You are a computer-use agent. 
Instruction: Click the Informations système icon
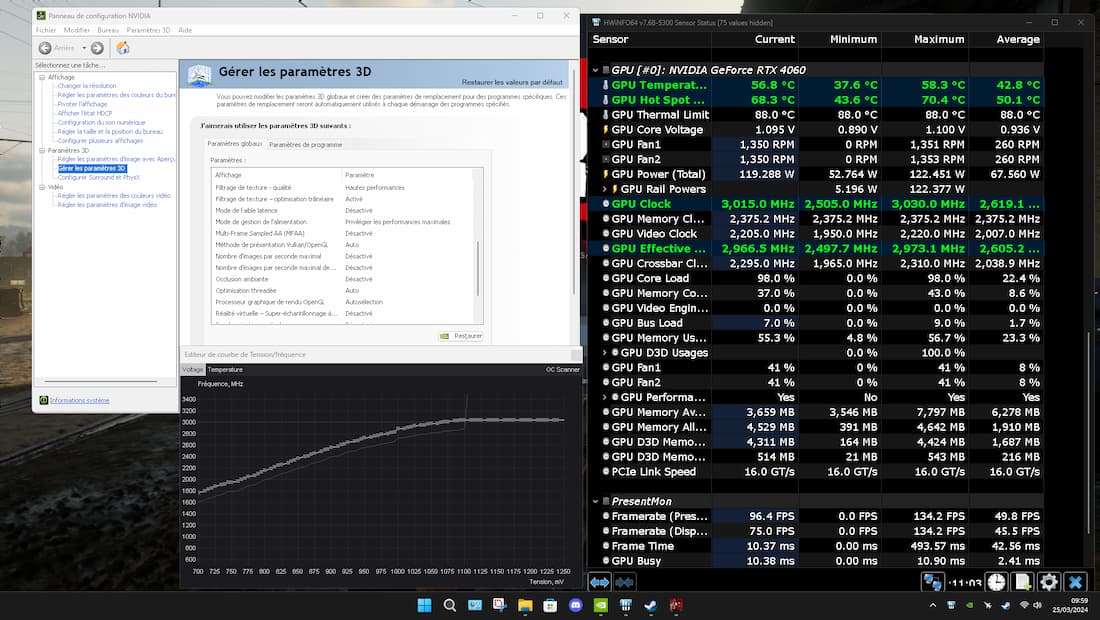[x=43, y=400]
